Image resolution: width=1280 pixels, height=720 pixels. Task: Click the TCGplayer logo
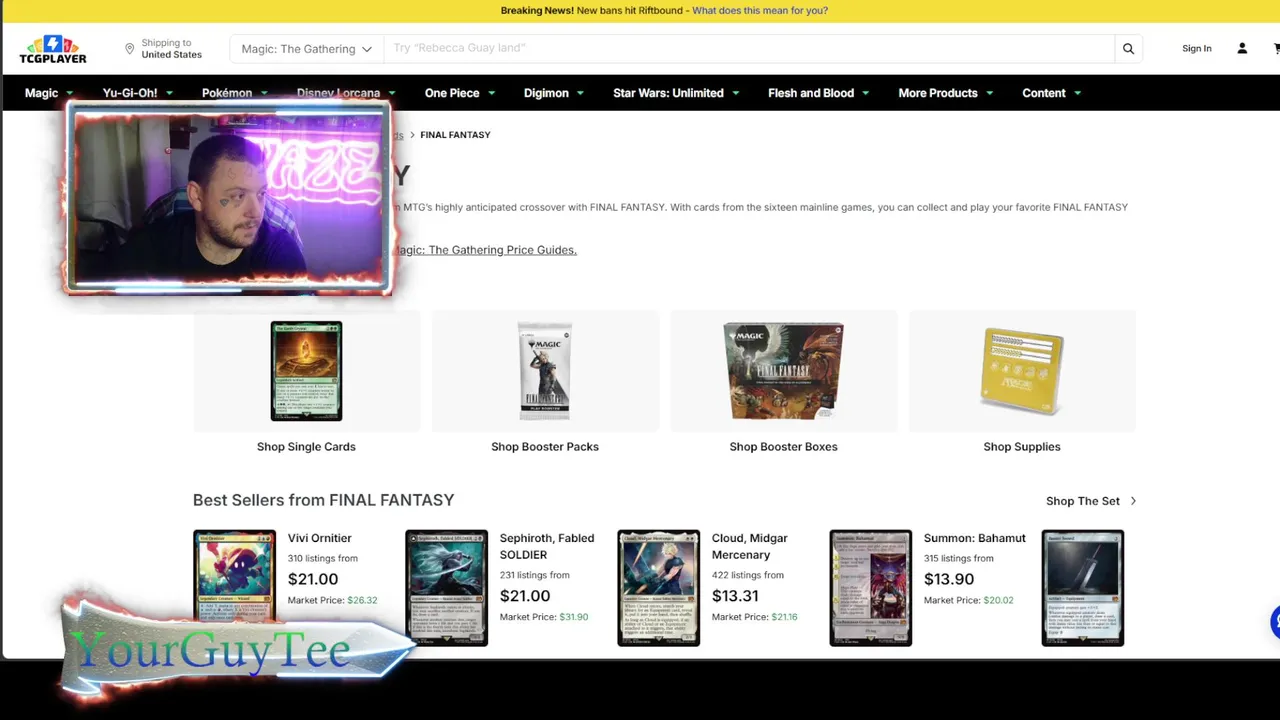[53, 49]
